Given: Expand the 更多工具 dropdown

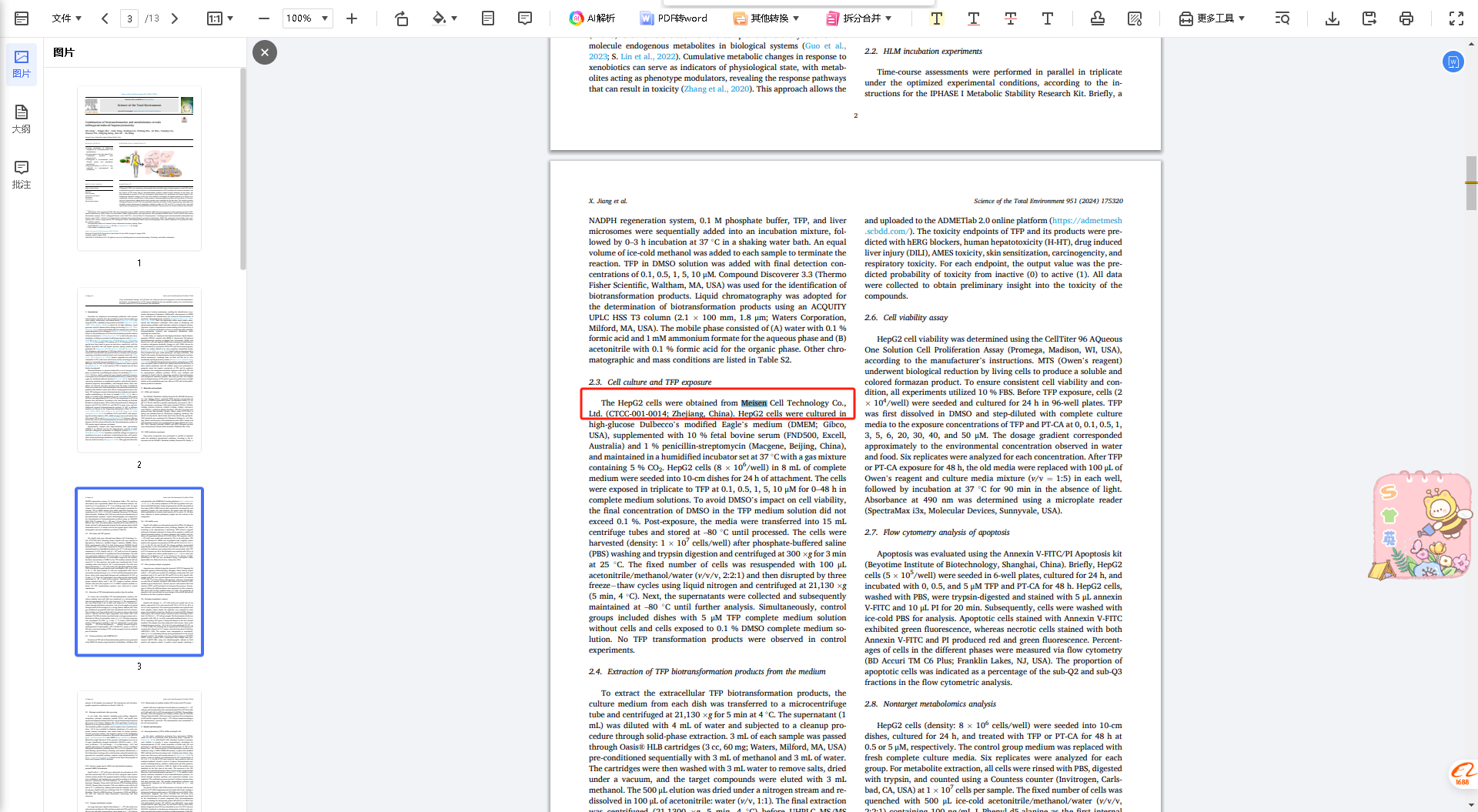Looking at the screenshot, I should [x=1212, y=18].
